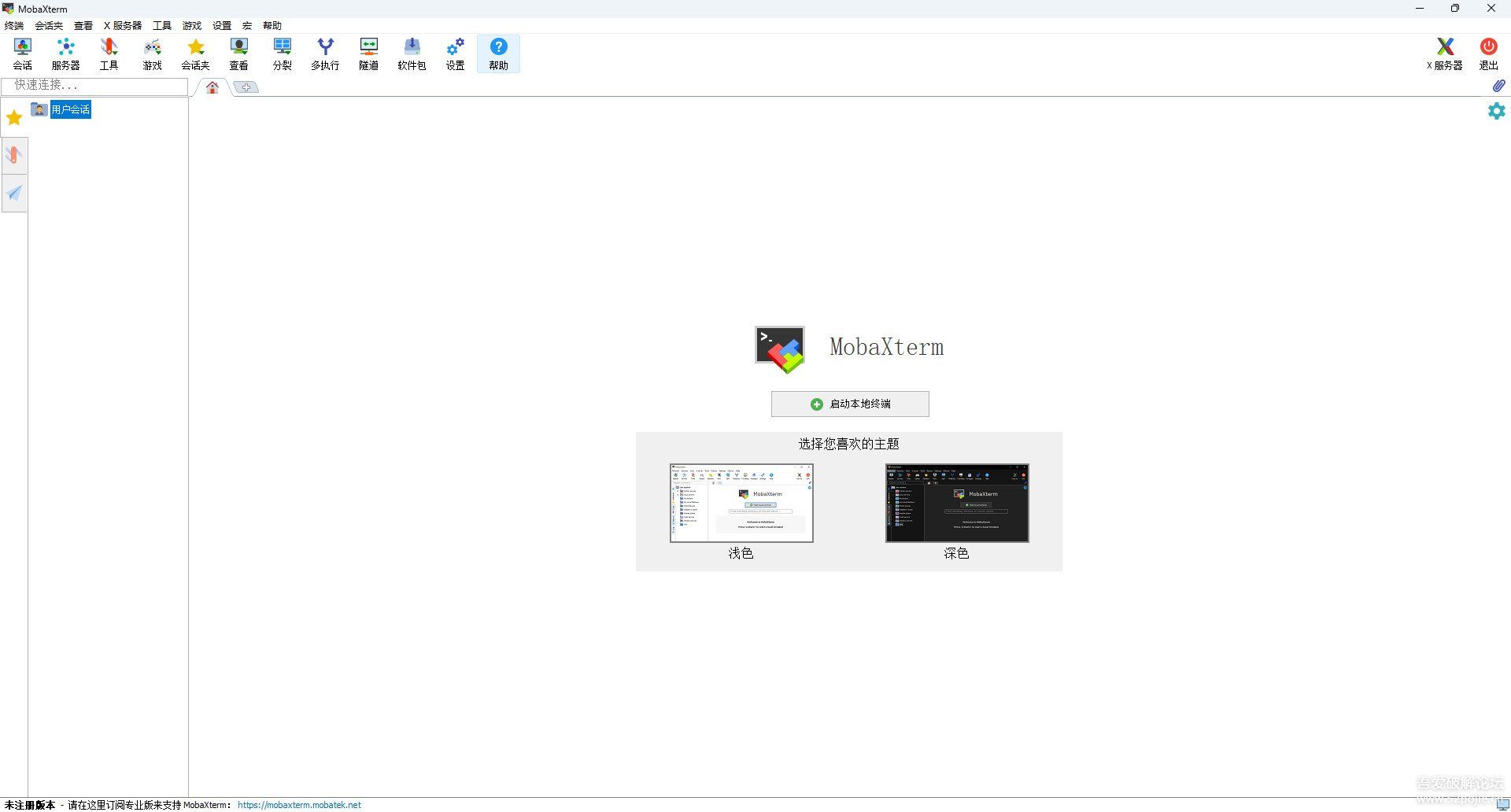Viewport: 1511px width, 812px height.
Task: Open the 设置 gears toolbar icon
Action: tap(456, 54)
